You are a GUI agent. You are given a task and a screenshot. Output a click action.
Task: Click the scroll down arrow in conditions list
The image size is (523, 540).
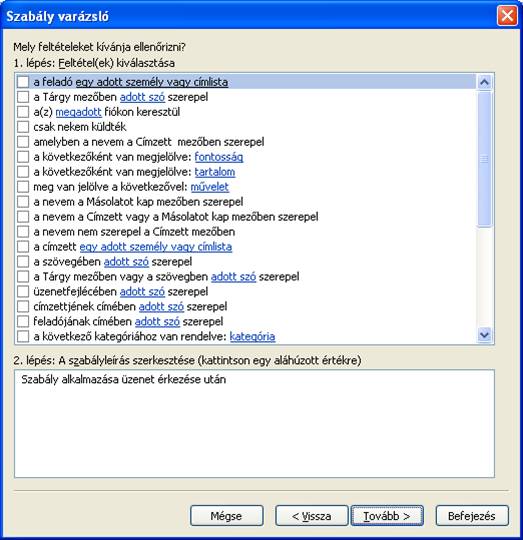click(x=484, y=334)
